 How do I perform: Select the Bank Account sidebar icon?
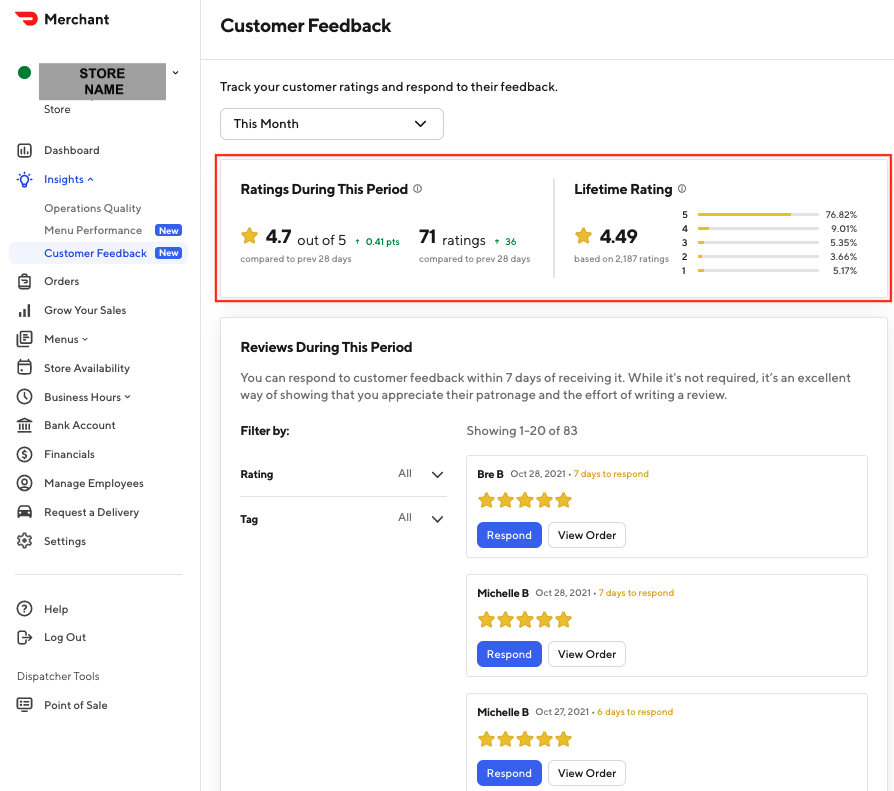pyautogui.click(x=24, y=425)
